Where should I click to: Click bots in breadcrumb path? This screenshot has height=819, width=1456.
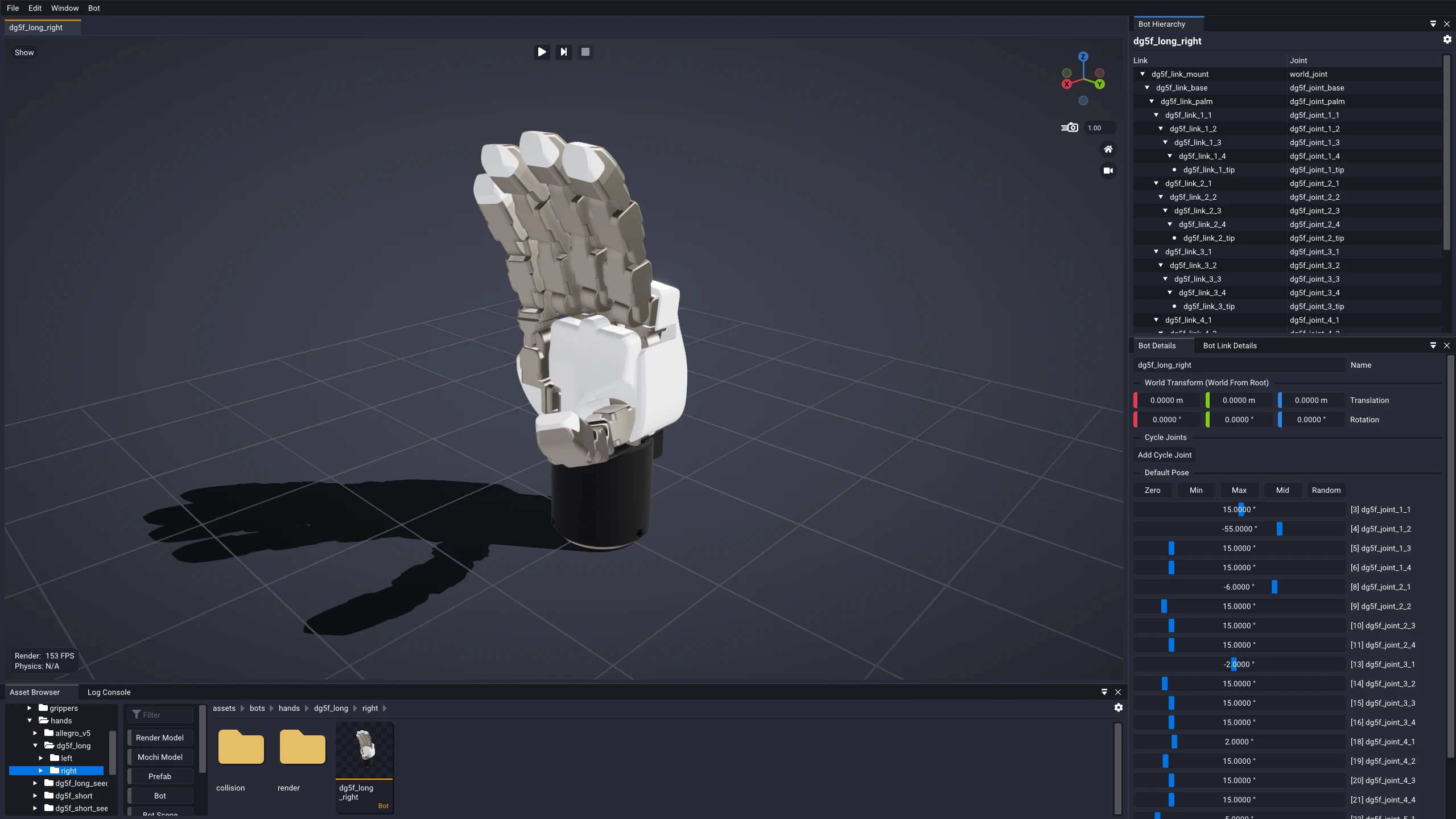pyautogui.click(x=257, y=708)
